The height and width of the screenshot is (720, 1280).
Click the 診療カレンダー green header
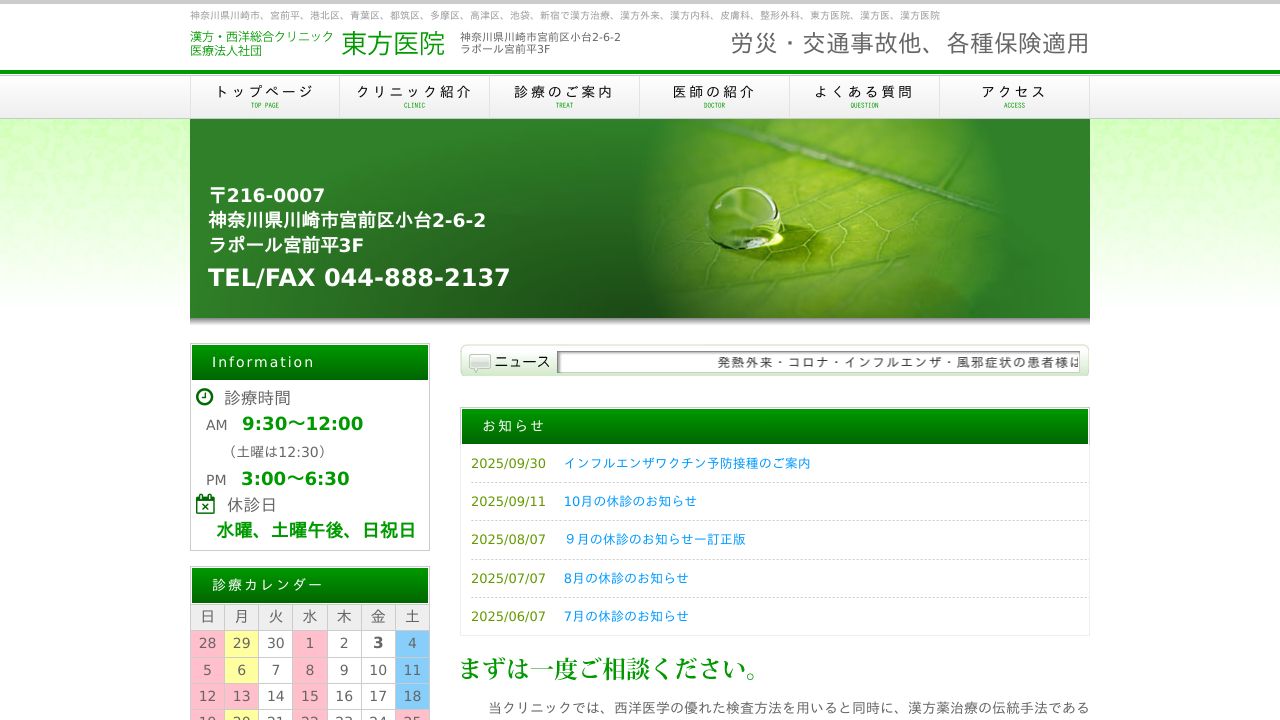265,585
